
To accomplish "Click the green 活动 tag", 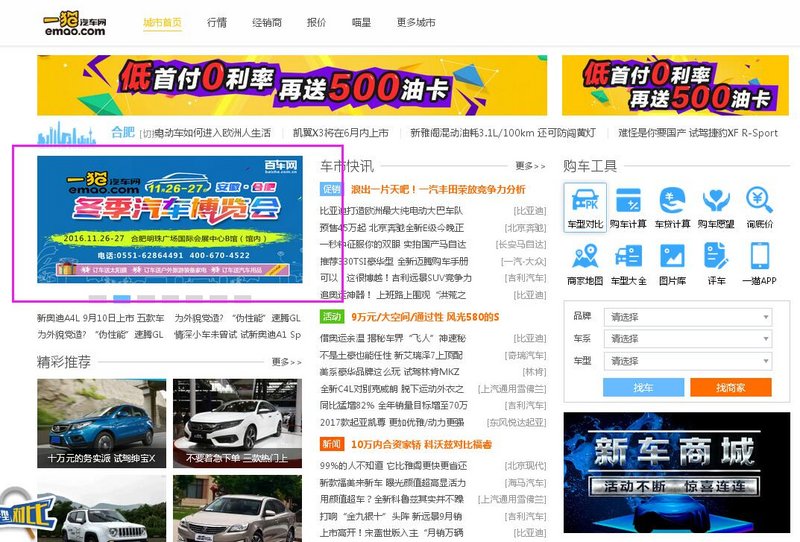I will (332, 317).
